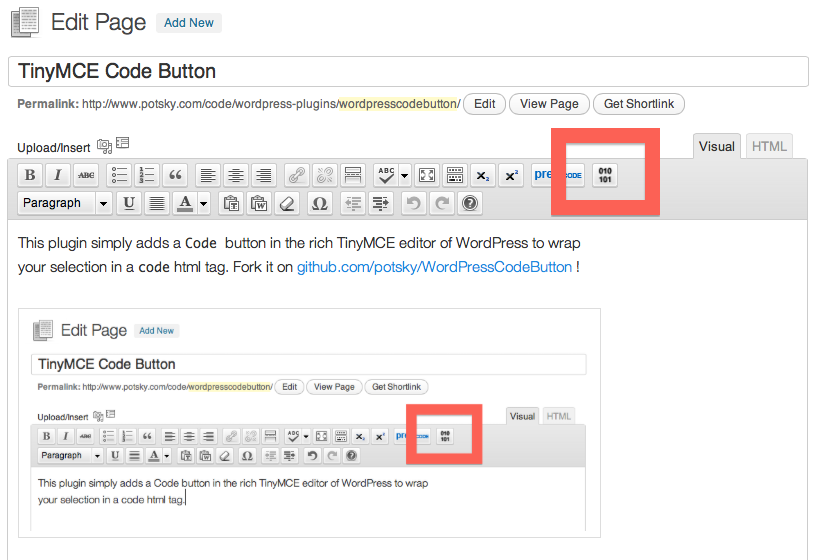Align text left in the main editor toolbar

click(208, 175)
